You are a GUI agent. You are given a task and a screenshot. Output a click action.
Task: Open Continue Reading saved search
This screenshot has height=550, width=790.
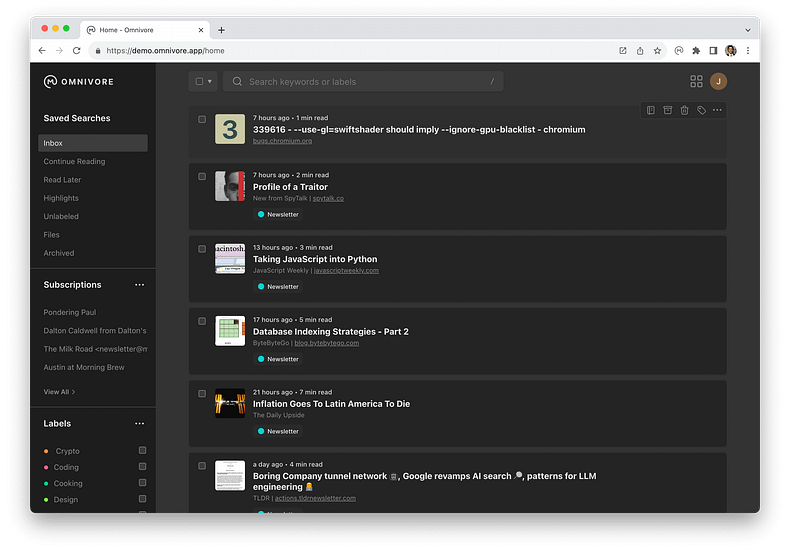click(x=74, y=162)
